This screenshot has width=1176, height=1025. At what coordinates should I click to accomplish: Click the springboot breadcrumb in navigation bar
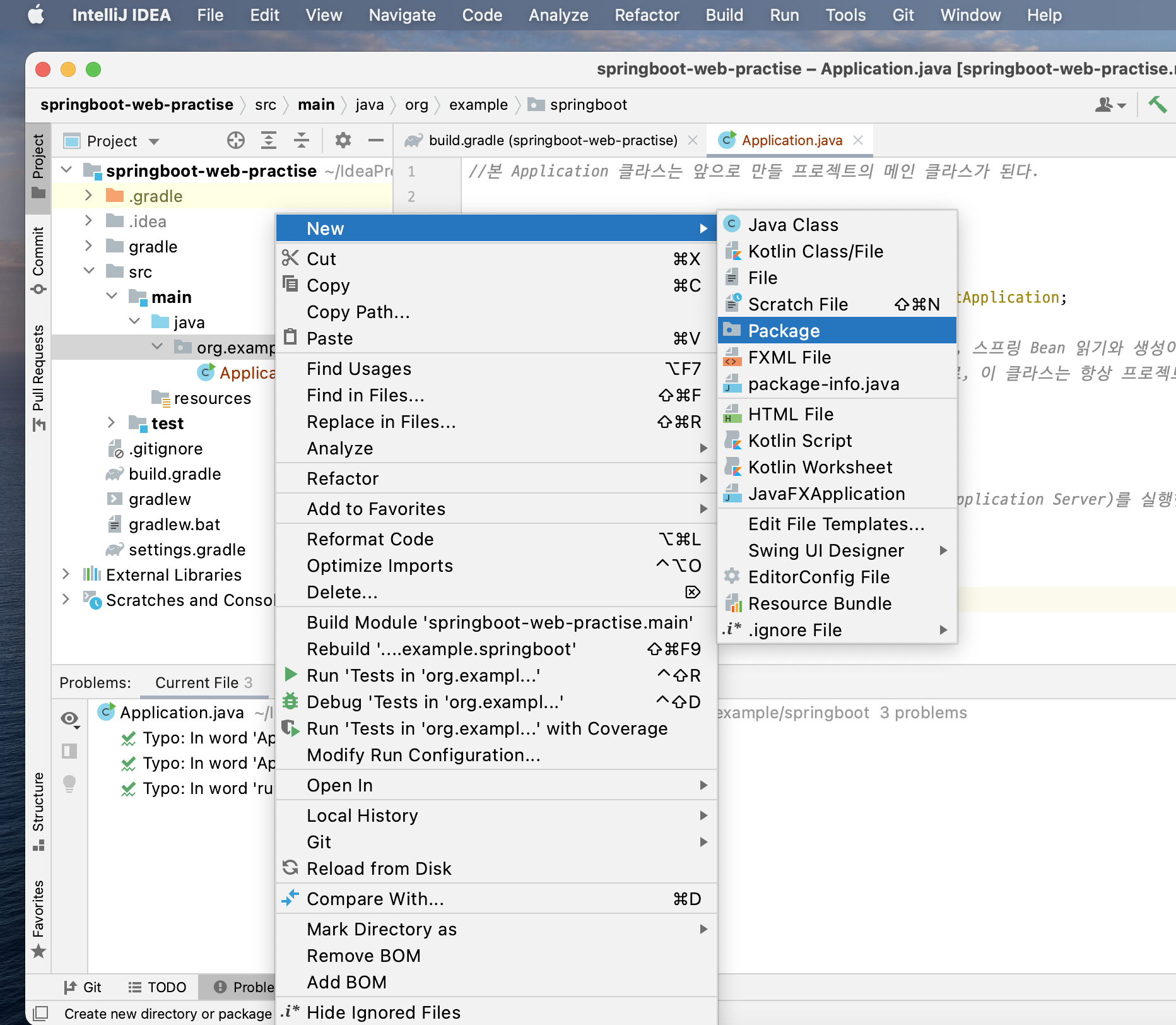(x=578, y=105)
